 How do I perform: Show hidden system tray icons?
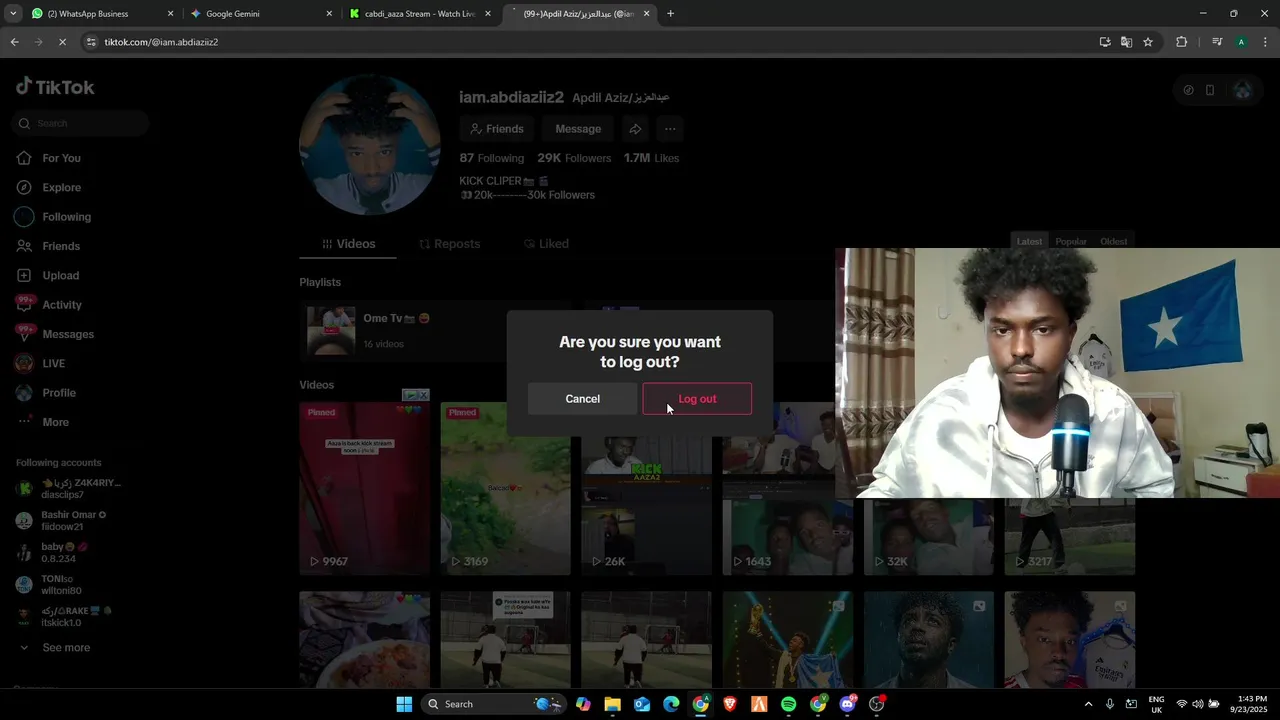click(1088, 704)
